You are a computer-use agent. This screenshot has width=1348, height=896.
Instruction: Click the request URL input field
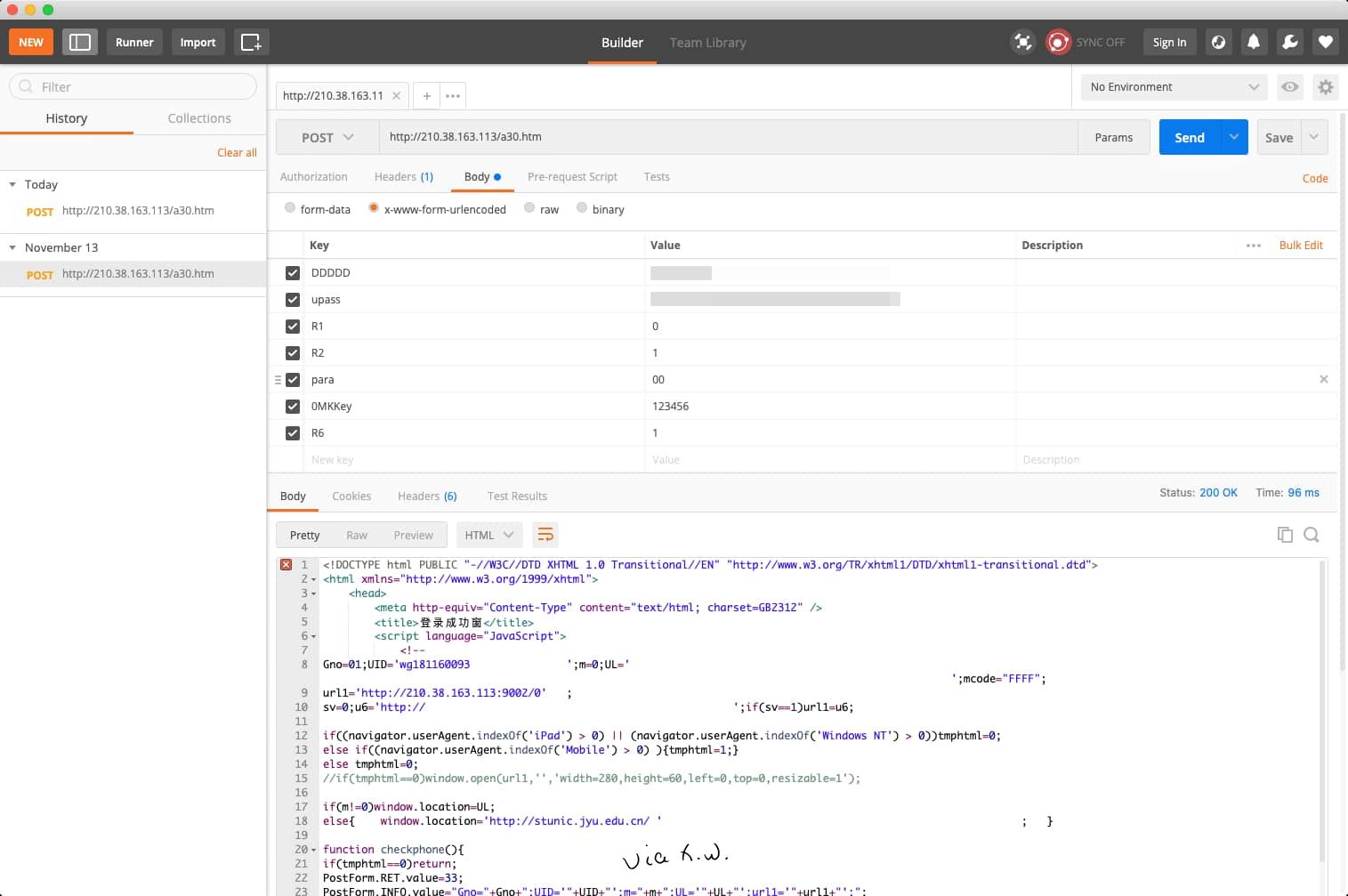click(728, 137)
